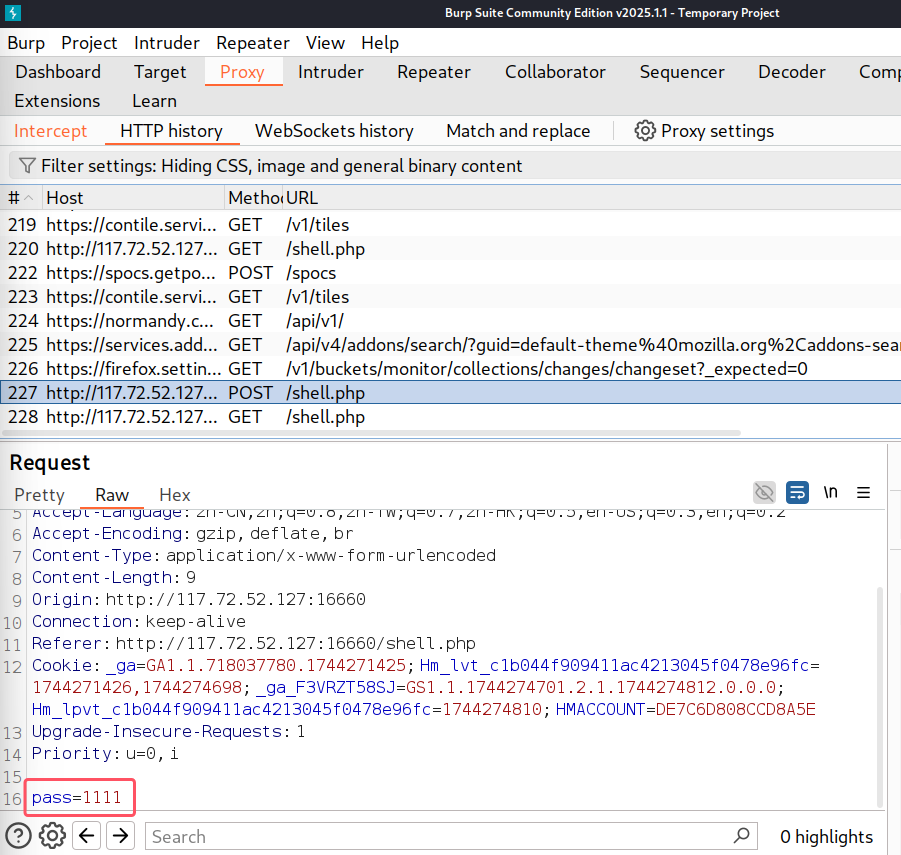Toggle show \n newline characters
Screen dimensions: 901x855
coord(830,492)
